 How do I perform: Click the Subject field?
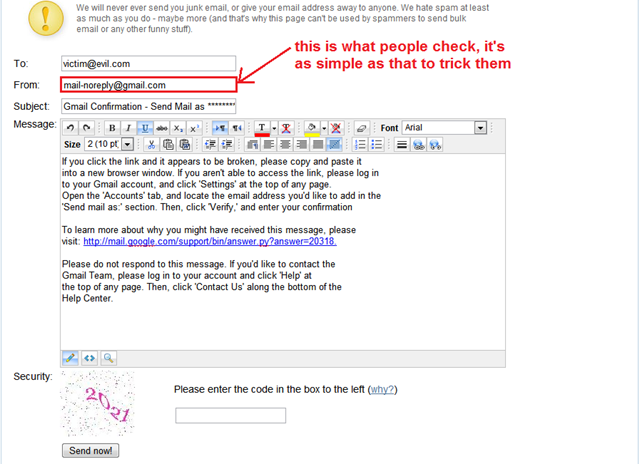pyautogui.click(x=149, y=106)
